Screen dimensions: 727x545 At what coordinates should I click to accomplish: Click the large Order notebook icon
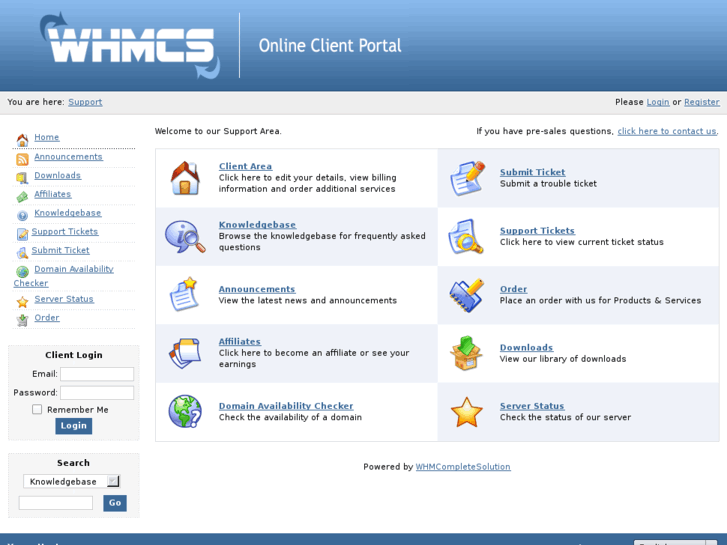[x=466, y=295]
